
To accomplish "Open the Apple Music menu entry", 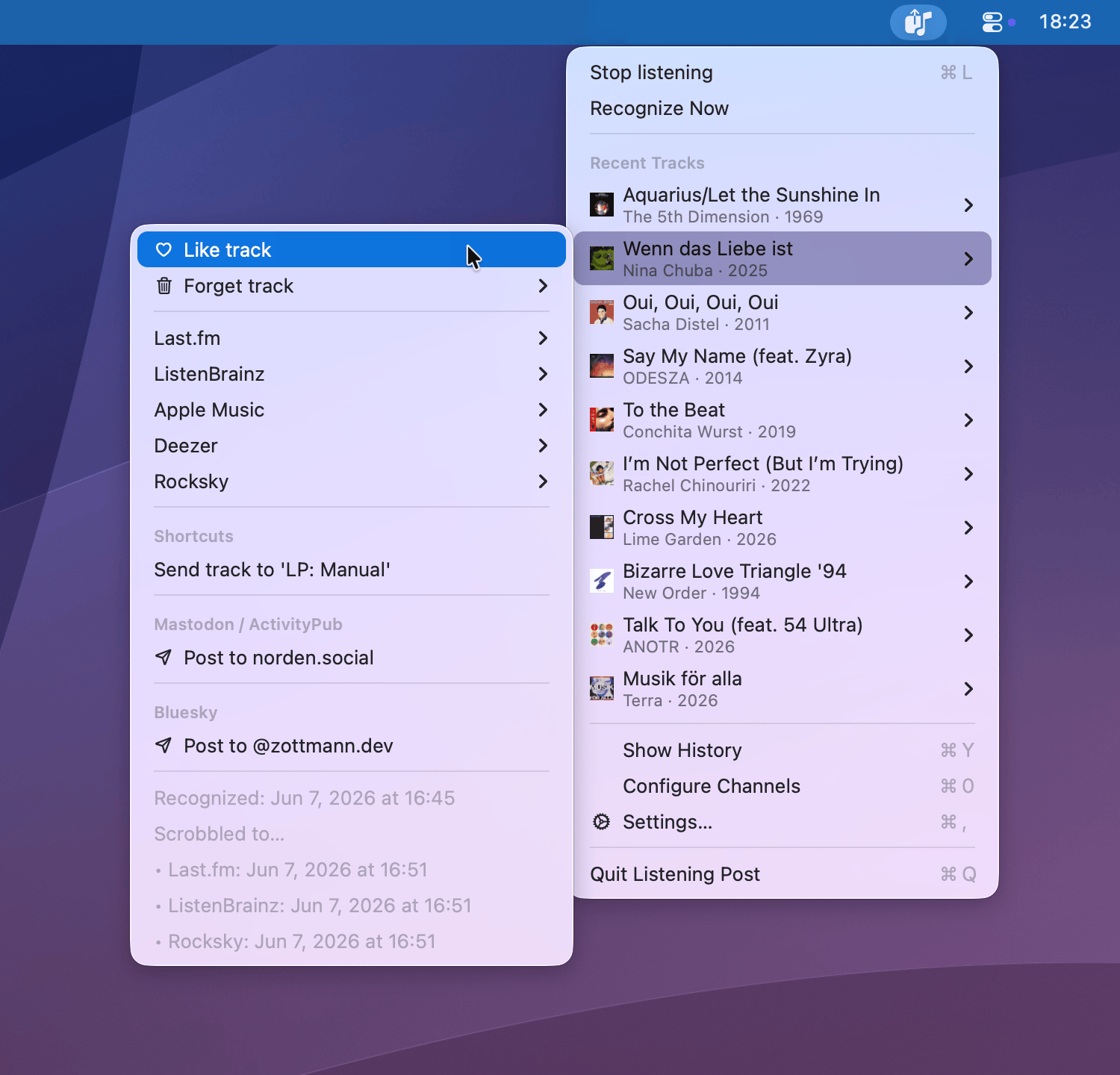I will [352, 410].
